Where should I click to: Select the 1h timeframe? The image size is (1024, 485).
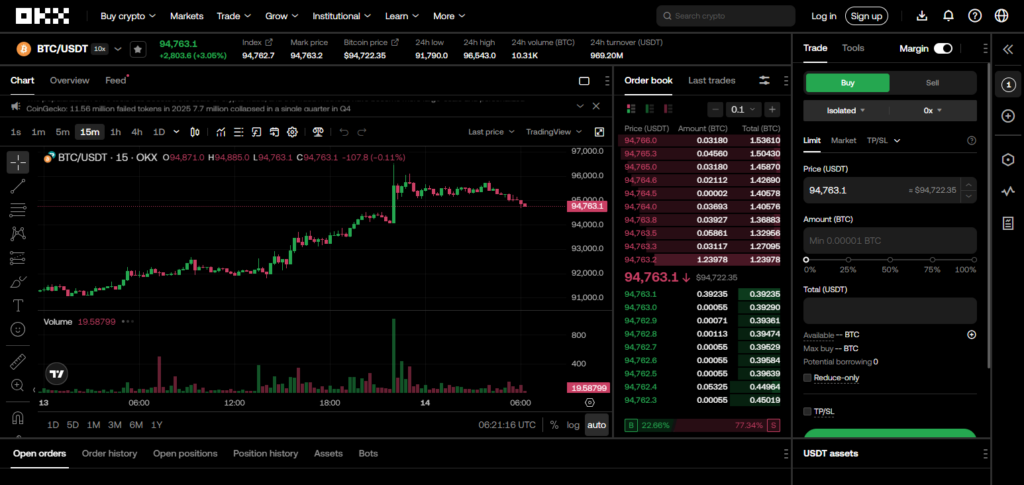coord(116,132)
